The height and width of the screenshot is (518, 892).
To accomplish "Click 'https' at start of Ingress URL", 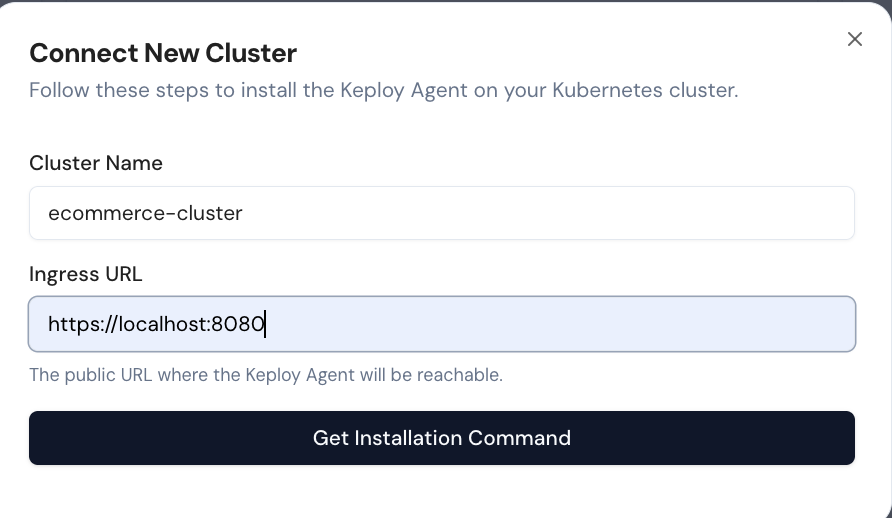I will (x=70, y=324).
